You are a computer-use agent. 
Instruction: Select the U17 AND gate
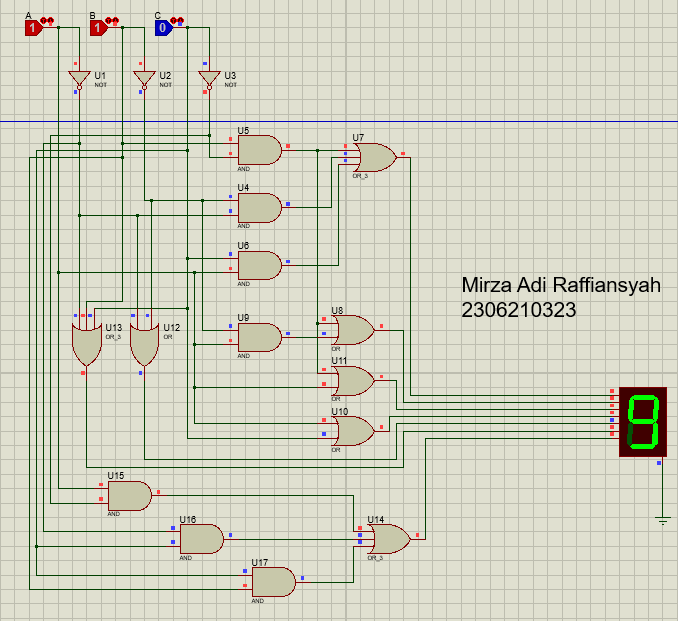(x=273, y=582)
